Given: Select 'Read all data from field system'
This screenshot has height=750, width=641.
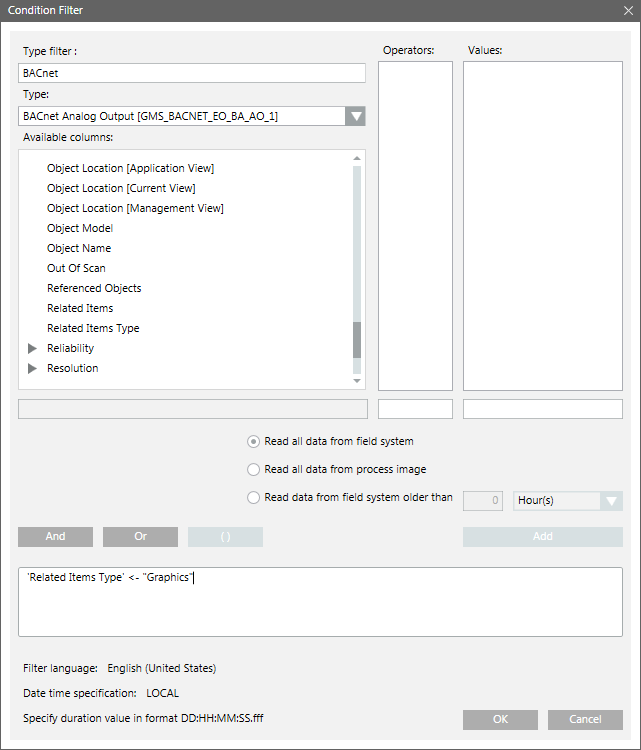Looking at the screenshot, I should click(x=253, y=441).
